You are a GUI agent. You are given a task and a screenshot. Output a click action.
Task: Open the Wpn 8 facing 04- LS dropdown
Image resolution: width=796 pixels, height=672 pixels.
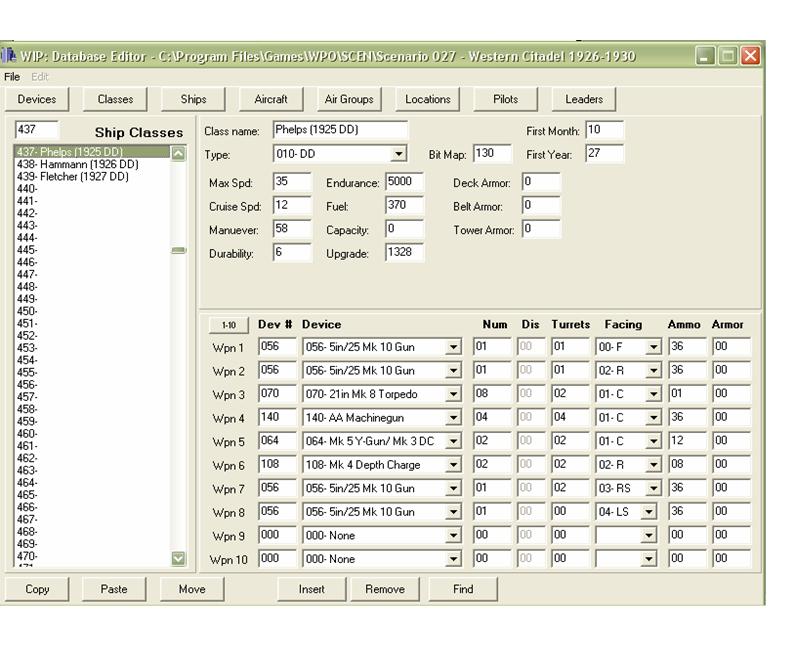[x=649, y=512]
